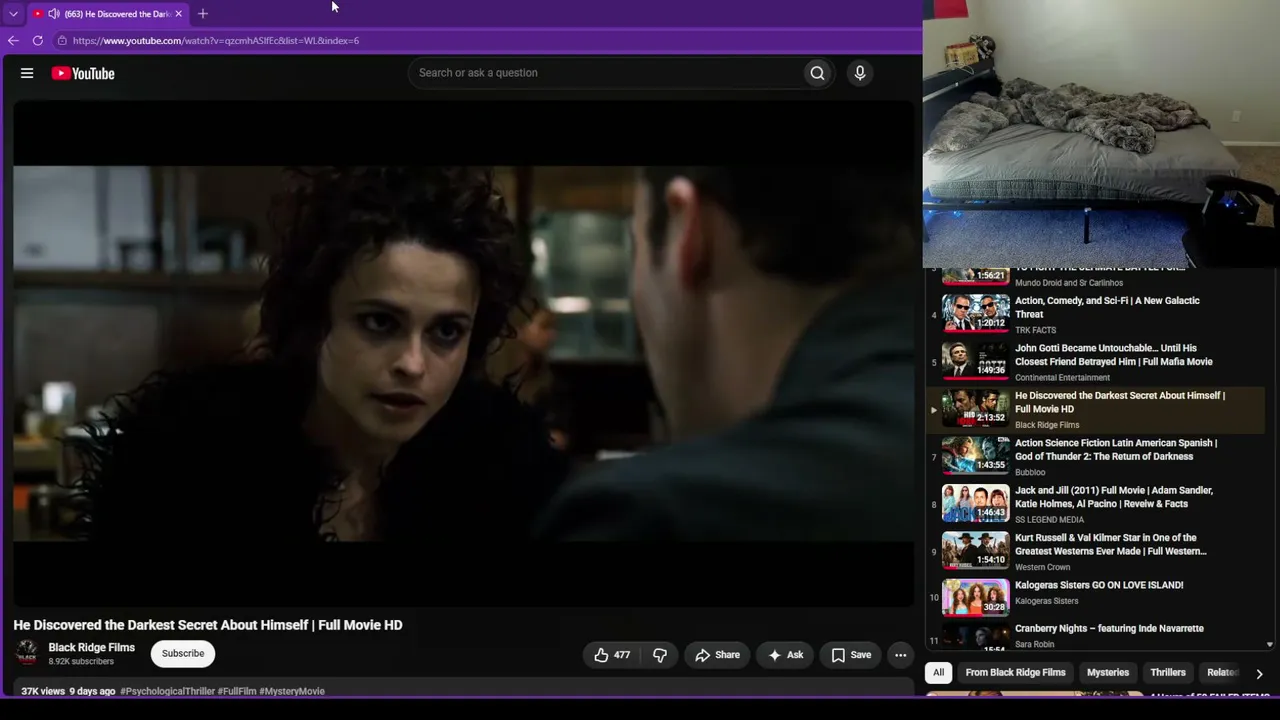
Task: Select the Mysteries chip
Action: click(1108, 673)
